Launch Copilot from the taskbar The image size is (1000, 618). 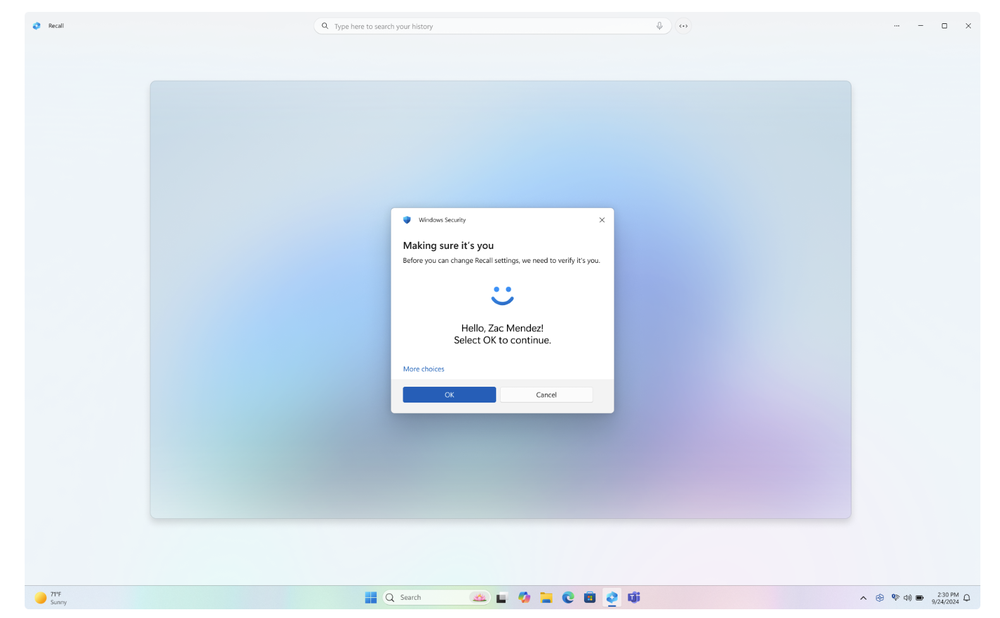(x=524, y=598)
